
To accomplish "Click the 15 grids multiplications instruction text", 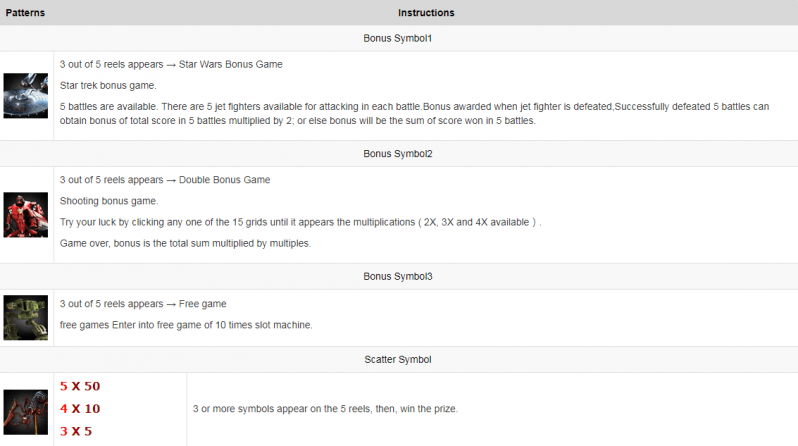I will pyautogui.click(x=300, y=222).
